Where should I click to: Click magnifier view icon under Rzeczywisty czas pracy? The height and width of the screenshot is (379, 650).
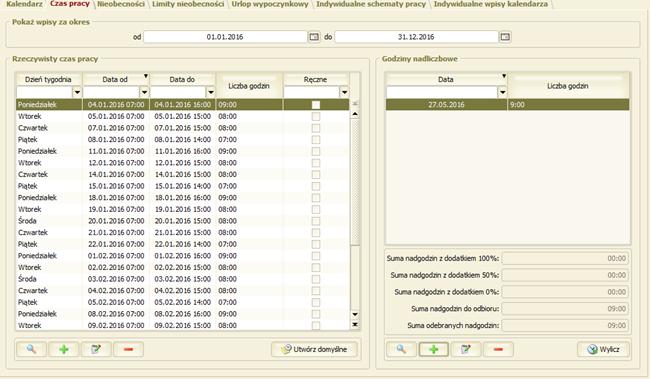31,349
